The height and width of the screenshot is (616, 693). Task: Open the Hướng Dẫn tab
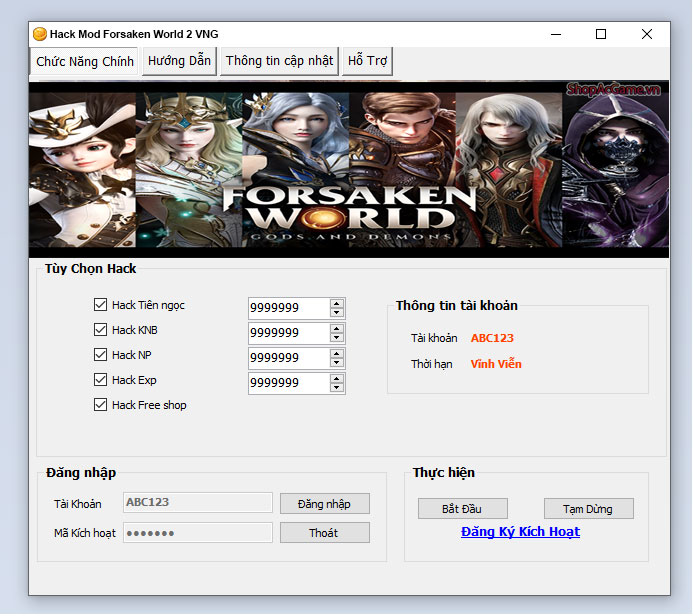(179, 61)
